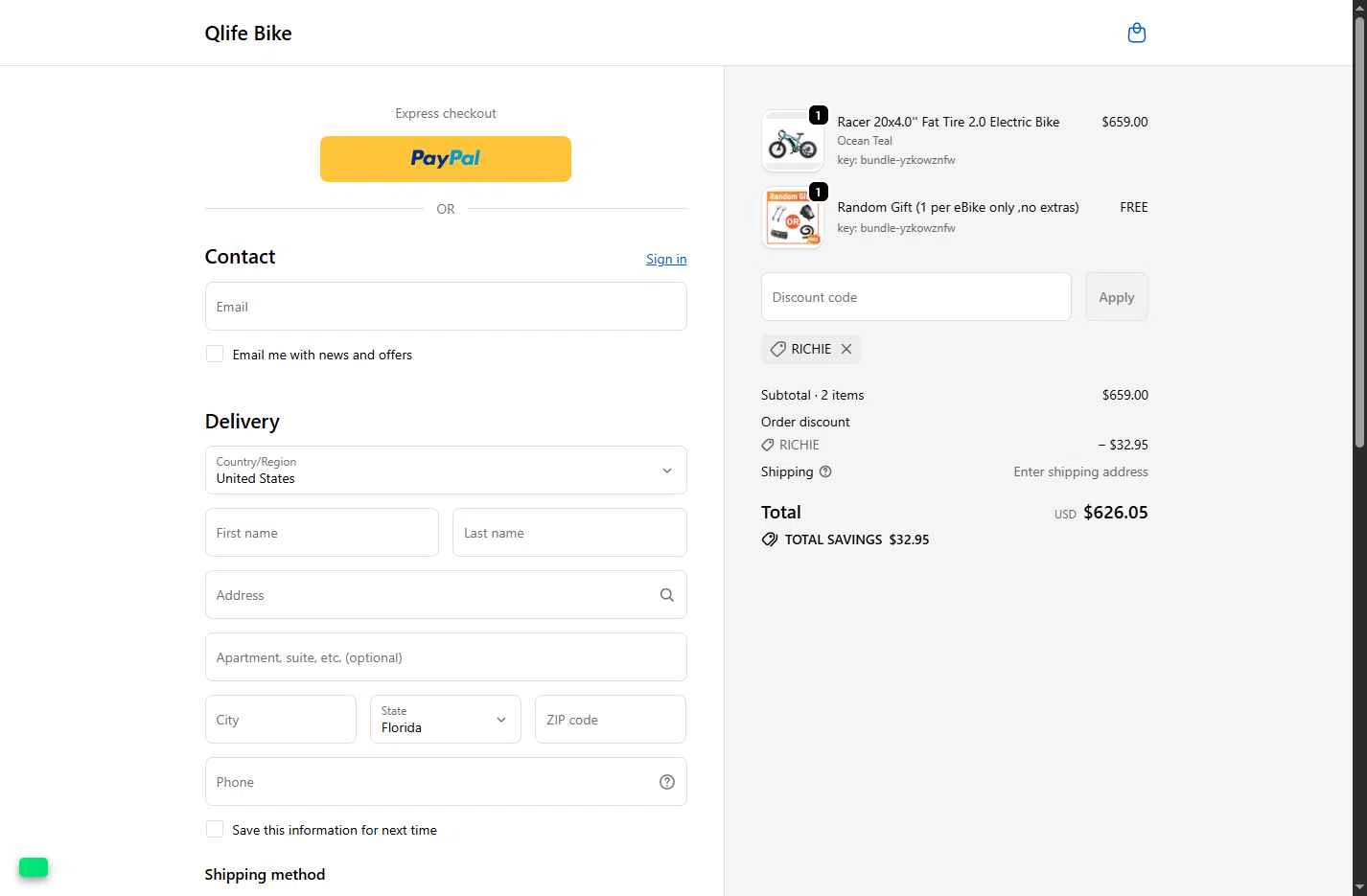1367x896 pixels.
Task: Focus the Last name field
Action: (569, 533)
